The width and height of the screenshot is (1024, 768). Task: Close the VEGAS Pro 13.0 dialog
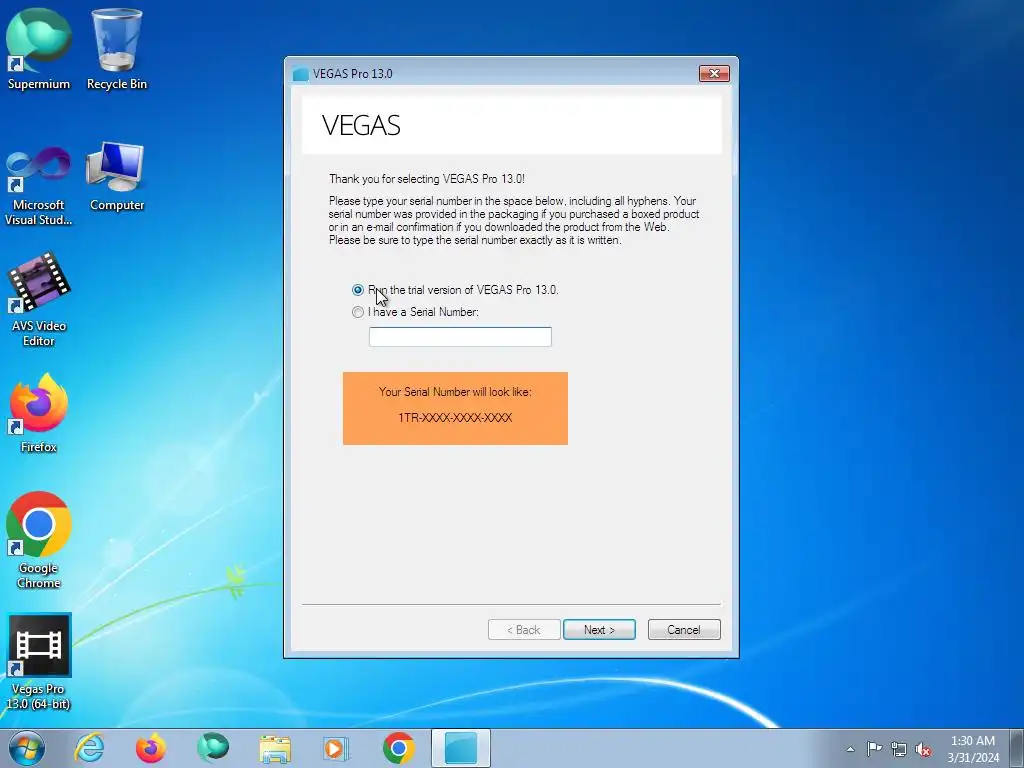pyautogui.click(x=714, y=73)
